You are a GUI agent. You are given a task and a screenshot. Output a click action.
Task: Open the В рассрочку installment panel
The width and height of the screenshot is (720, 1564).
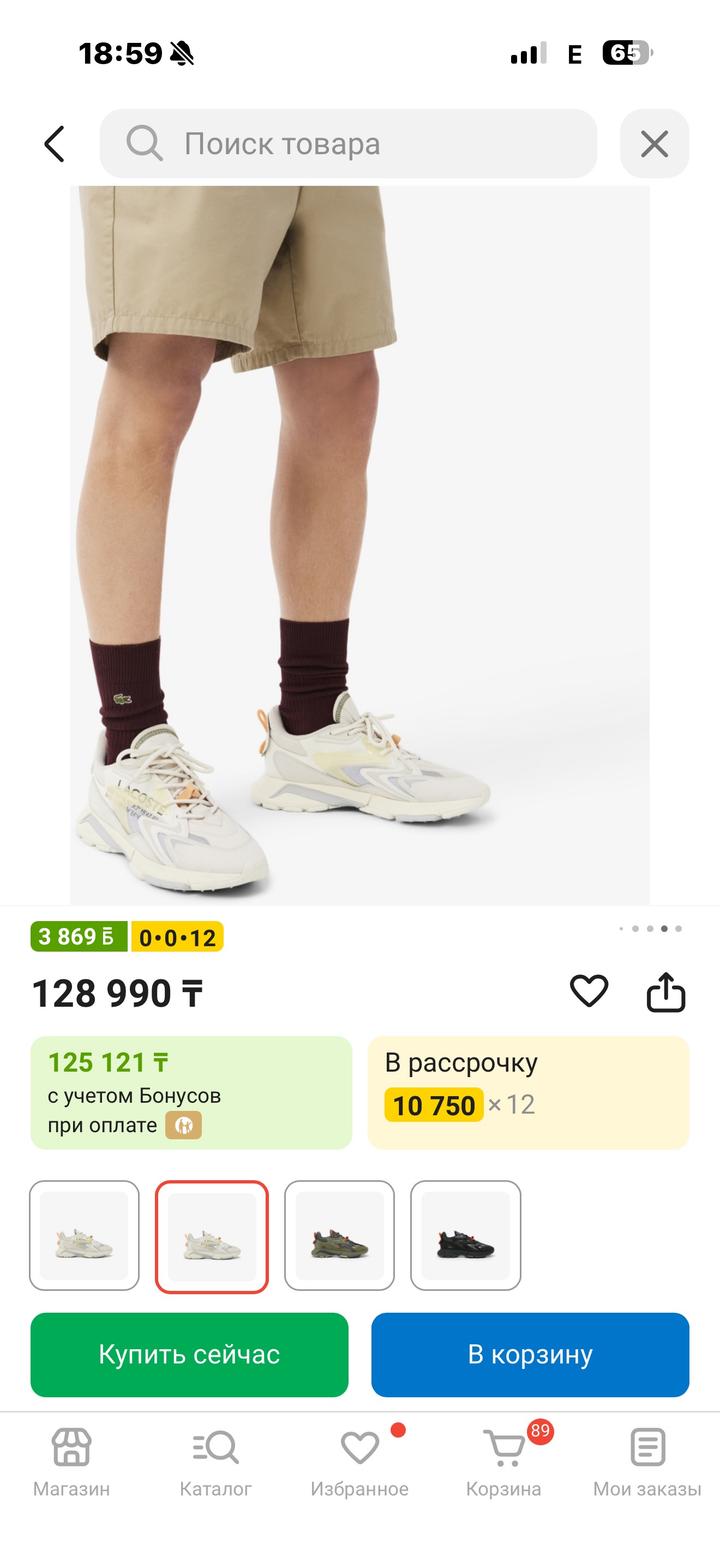(528, 1092)
